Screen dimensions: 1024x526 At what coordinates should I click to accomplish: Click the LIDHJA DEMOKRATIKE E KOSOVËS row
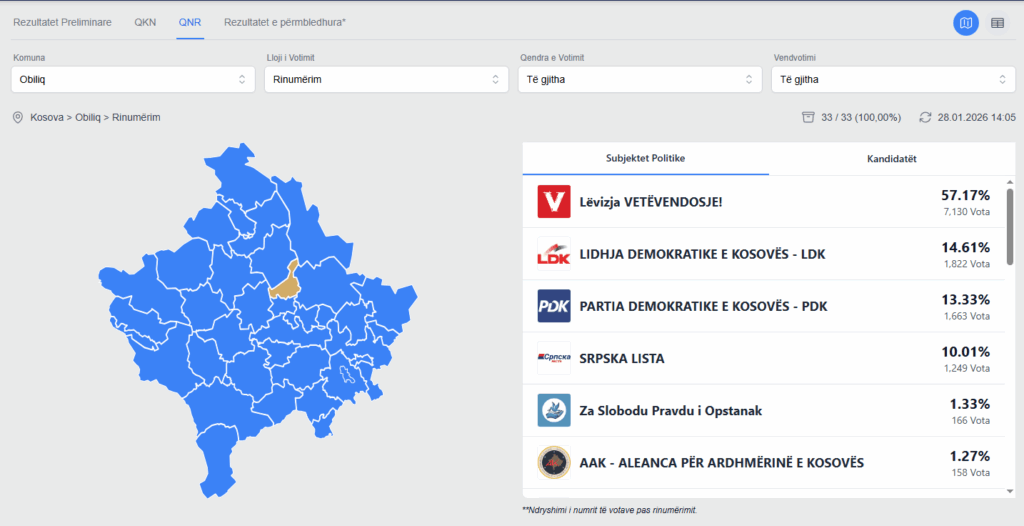(x=702, y=254)
